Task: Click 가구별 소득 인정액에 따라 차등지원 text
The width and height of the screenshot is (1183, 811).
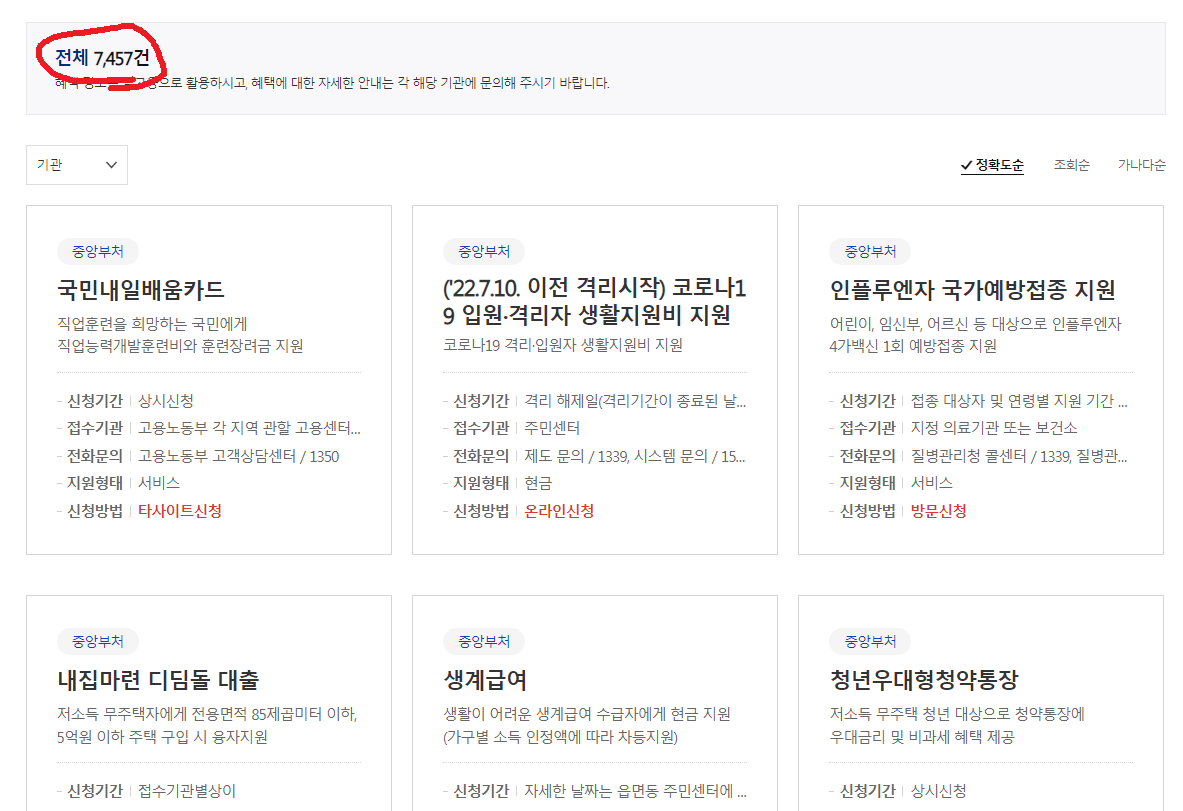Action: click(x=561, y=736)
